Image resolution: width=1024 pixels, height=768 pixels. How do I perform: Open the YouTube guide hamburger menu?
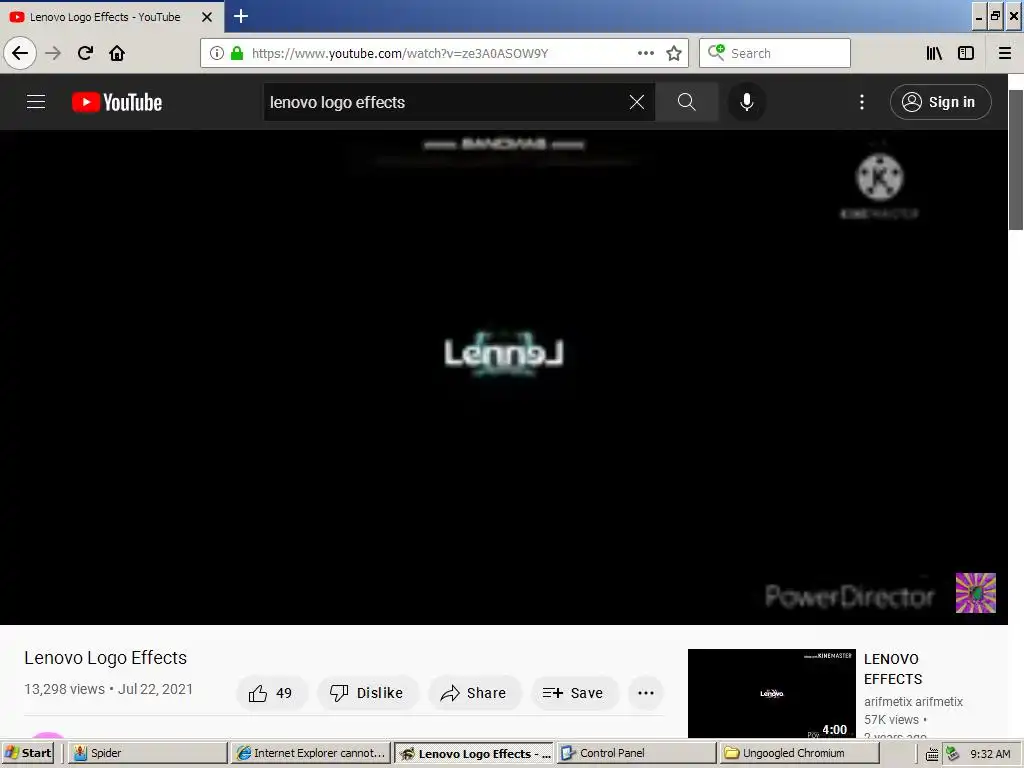point(36,102)
